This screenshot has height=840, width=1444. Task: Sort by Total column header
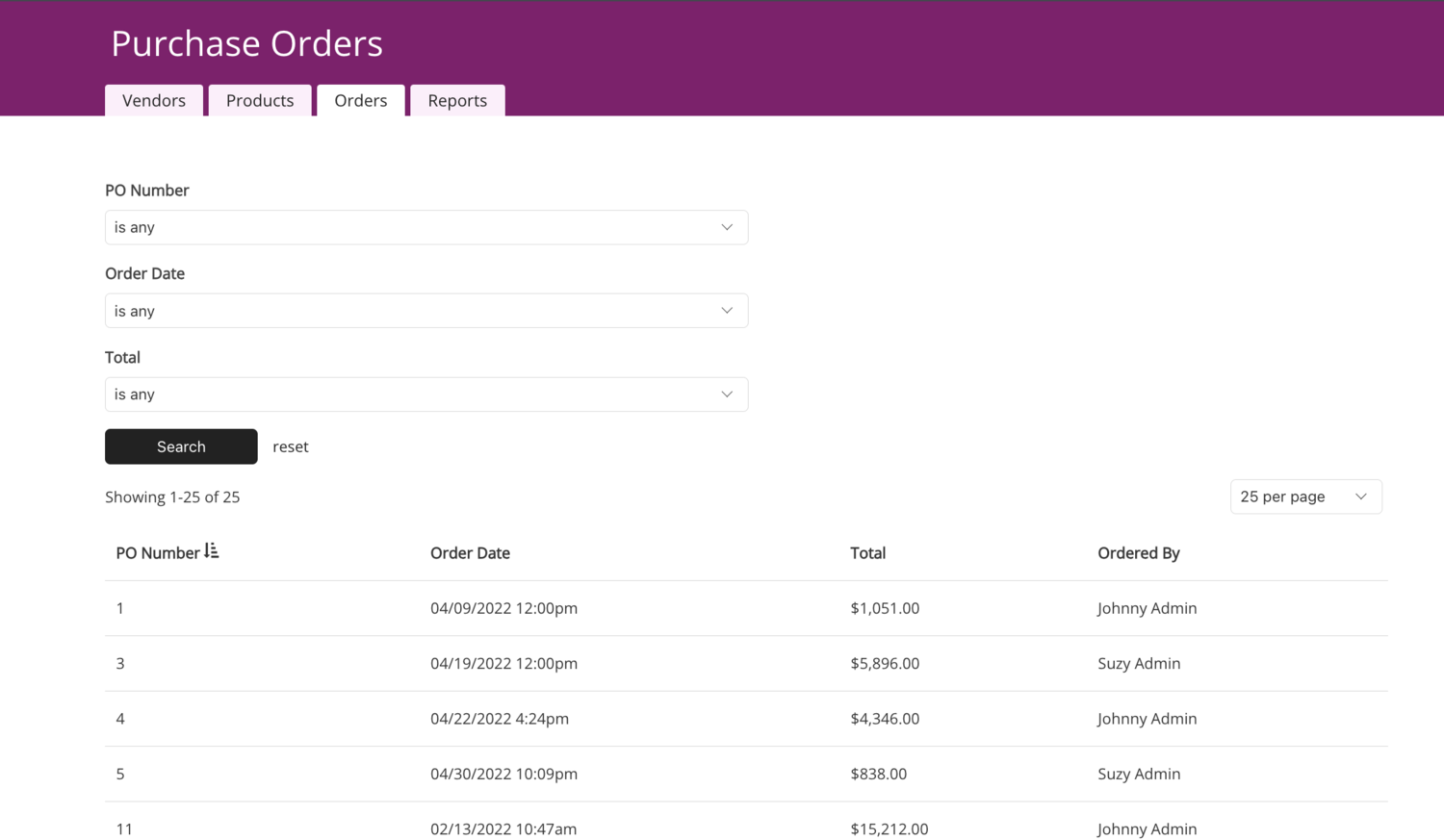pos(867,553)
